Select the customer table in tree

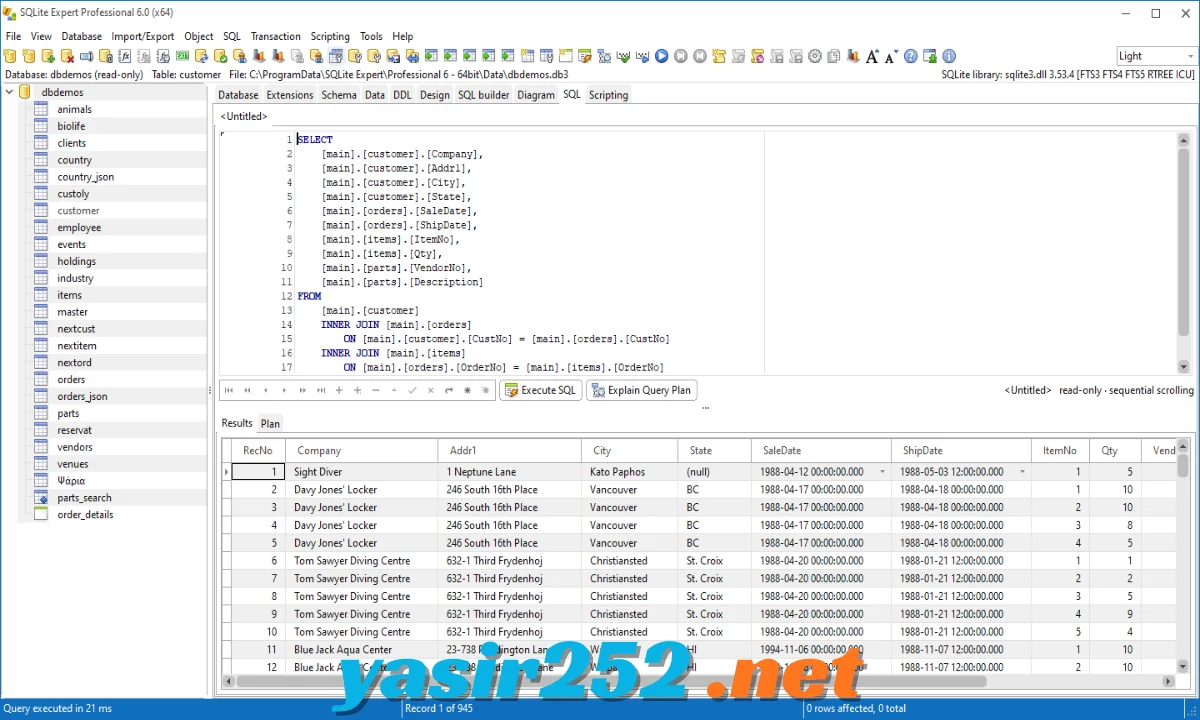pyautogui.click(x=78, y=210)
